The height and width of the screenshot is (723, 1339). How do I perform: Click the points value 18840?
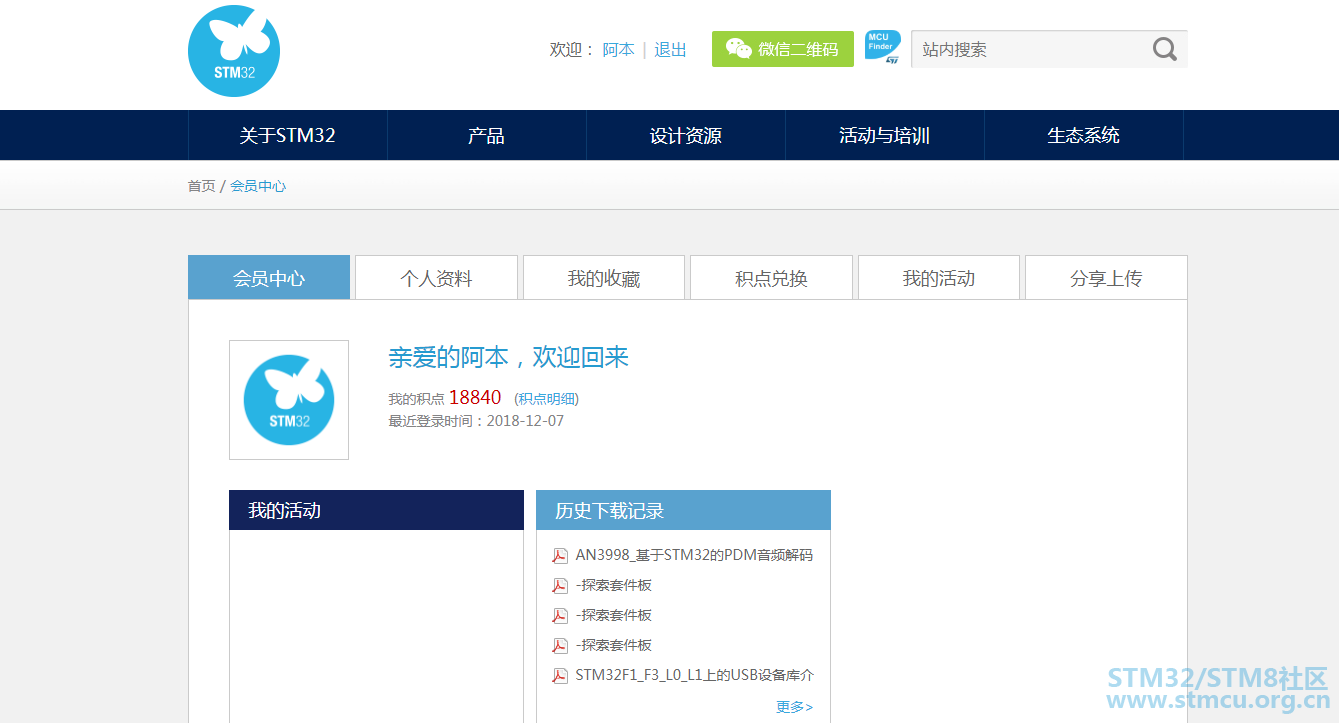[x=475, y=398]
